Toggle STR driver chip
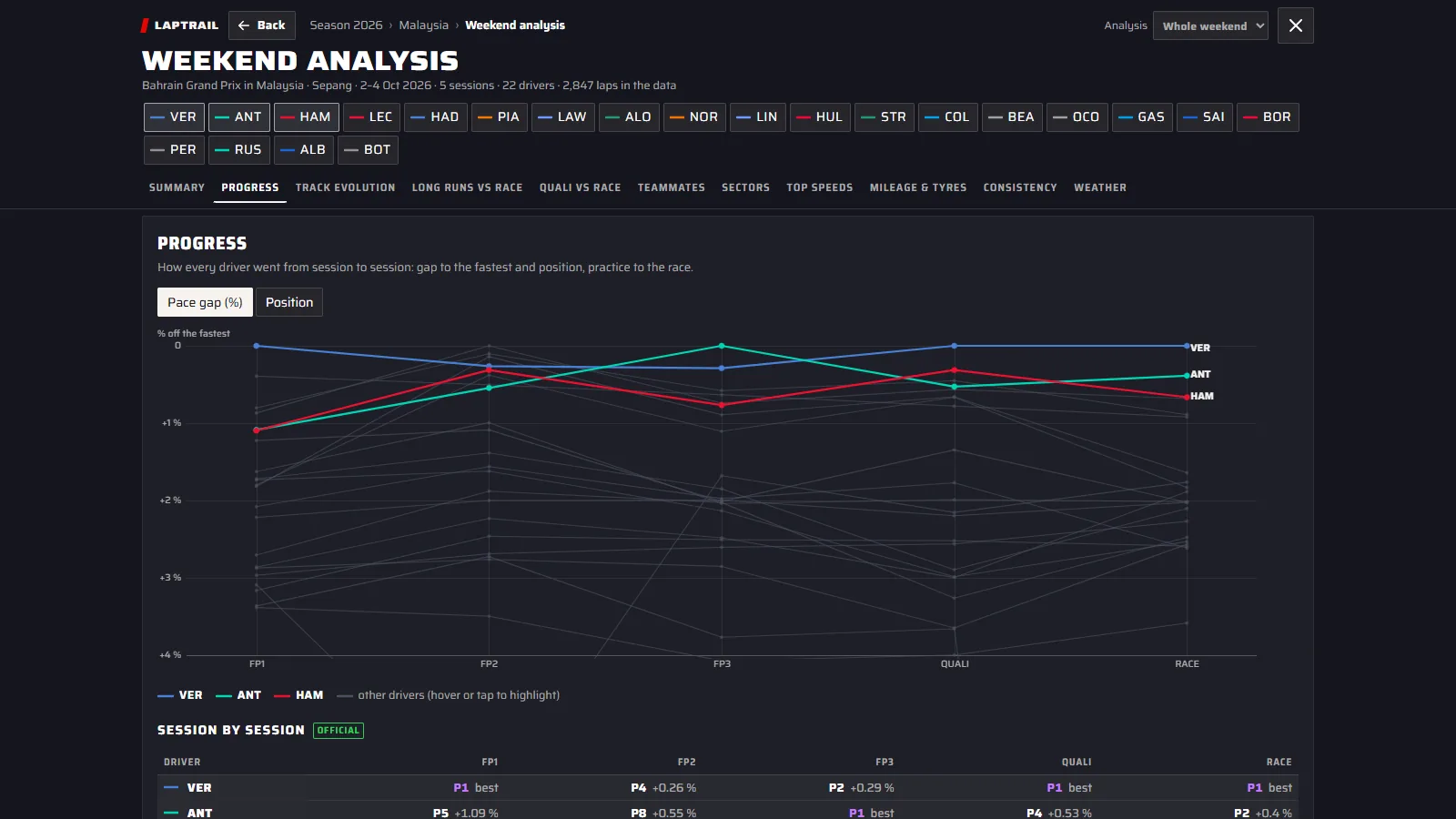1456x819 pixels. click(x=885, y=116)
